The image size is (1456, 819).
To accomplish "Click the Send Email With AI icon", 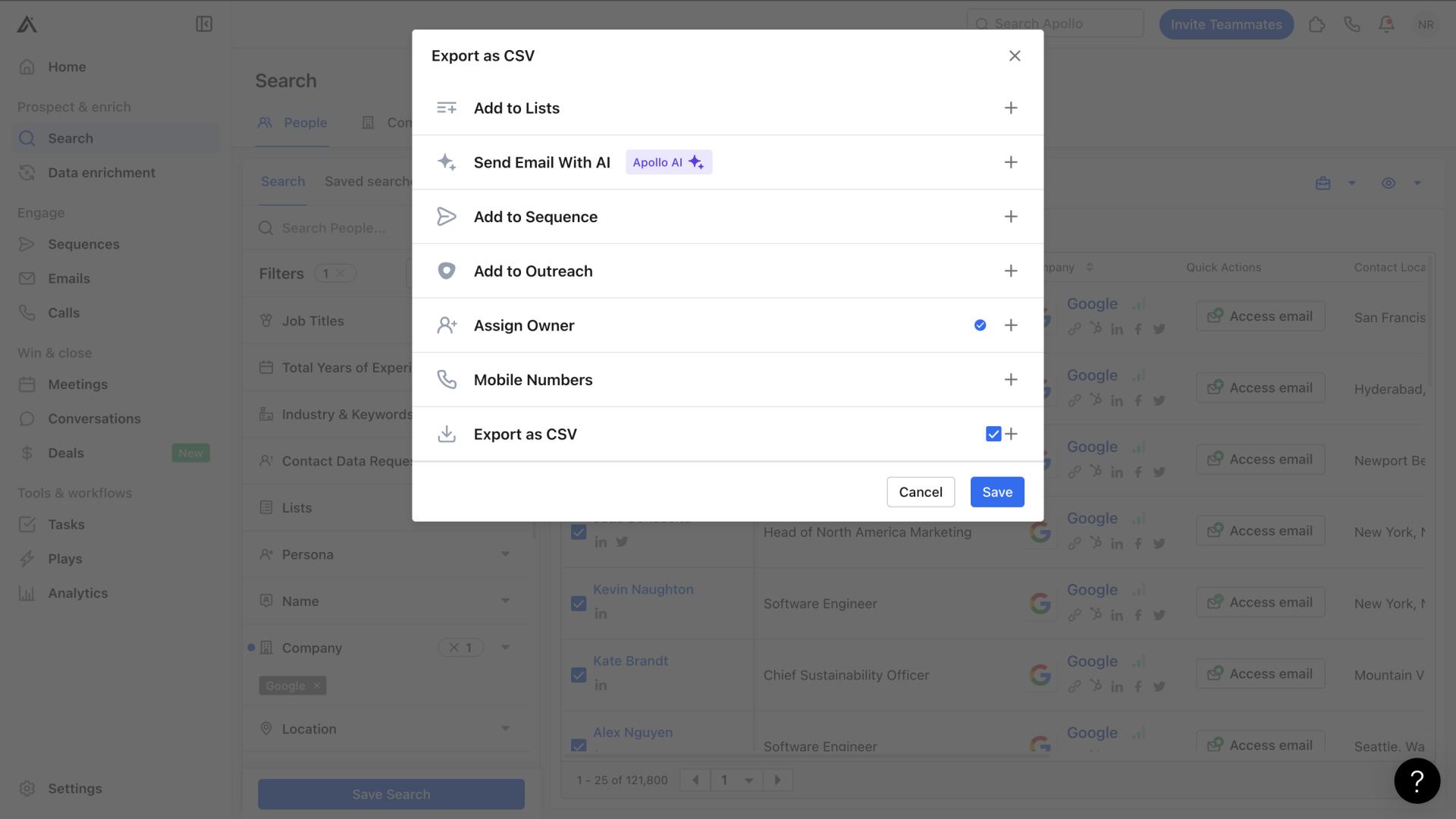I will (x=446, y=161).
